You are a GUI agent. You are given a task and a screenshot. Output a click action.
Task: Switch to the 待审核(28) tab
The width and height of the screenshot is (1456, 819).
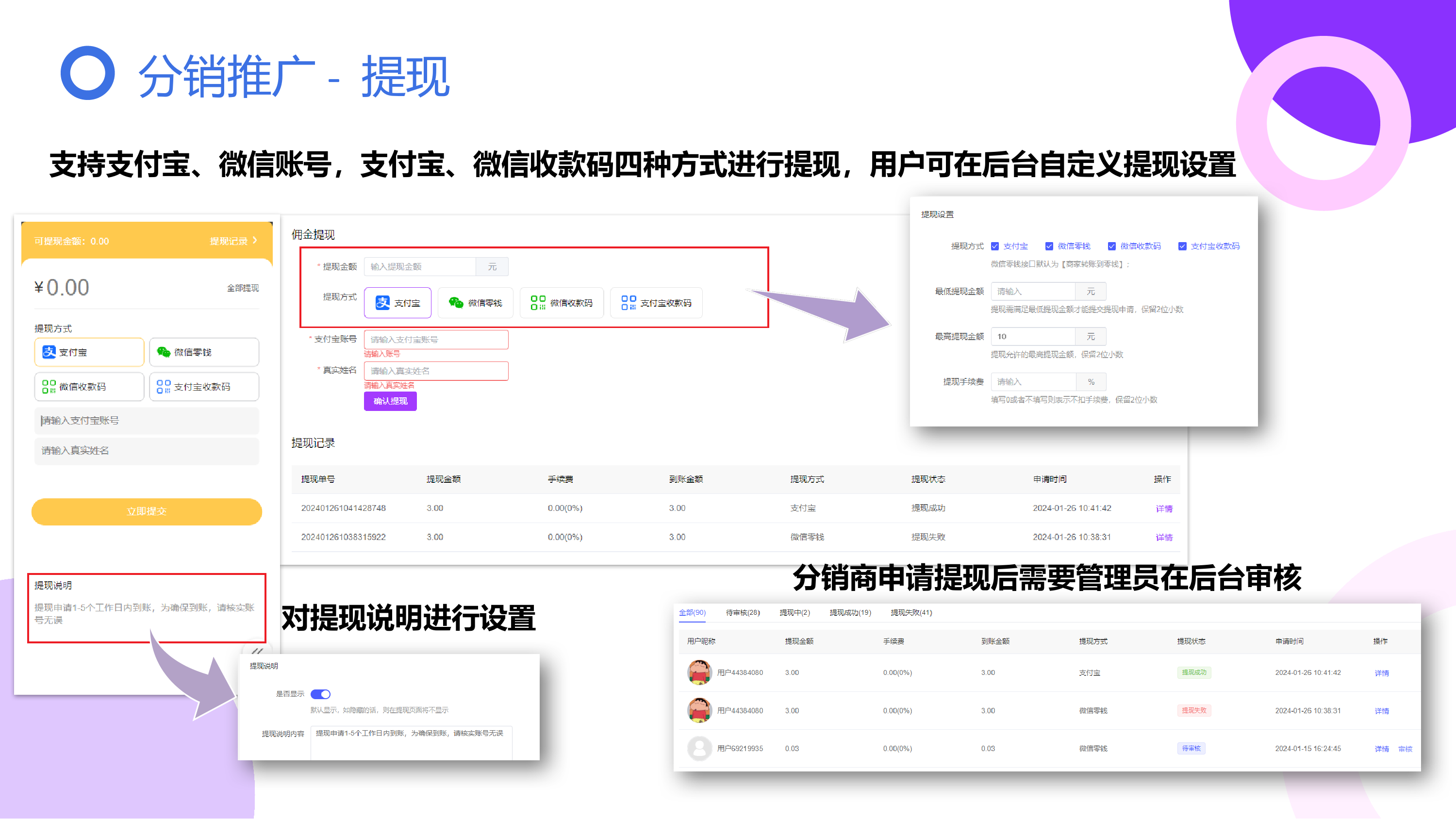click(742, 613)
